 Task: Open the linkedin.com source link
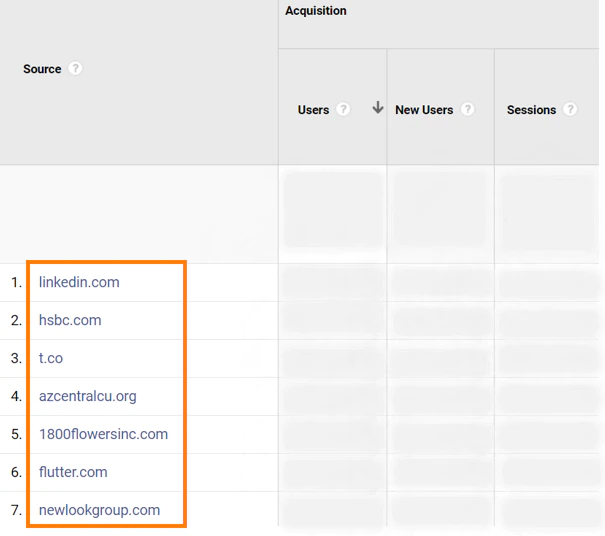79,282
